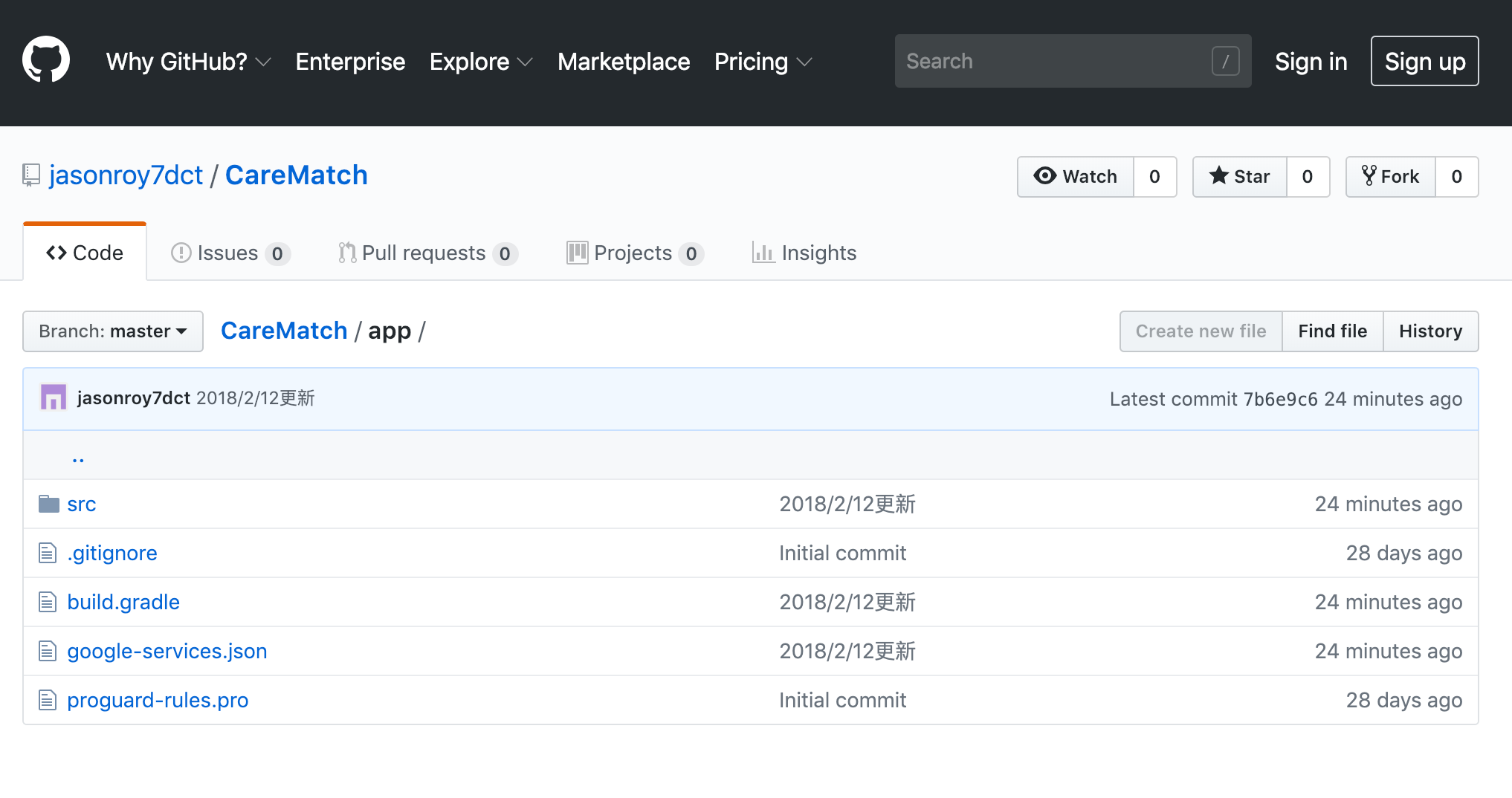Click the file icon beside google-services.json
The image size is (1512, 798).
pyautogui.click(x=47, y=651)
